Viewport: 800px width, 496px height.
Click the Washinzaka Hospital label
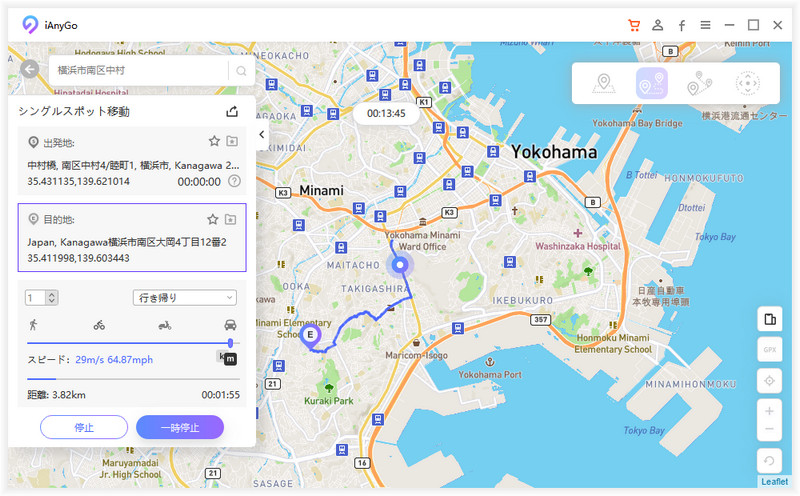(578, 246)
